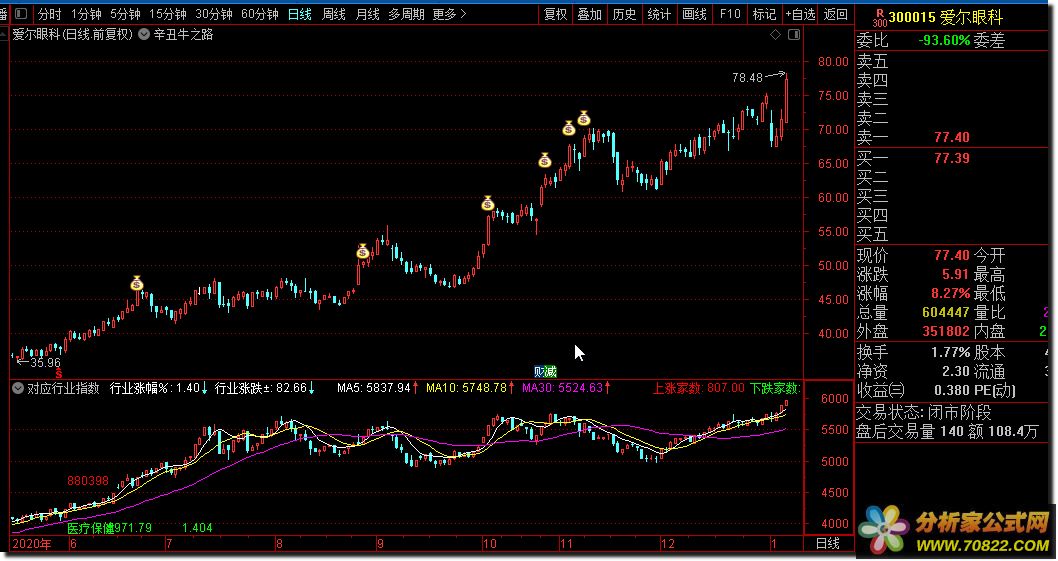Select the 日线 daily tab
The image size is (1058, 561).
click(x=300, y=14)
